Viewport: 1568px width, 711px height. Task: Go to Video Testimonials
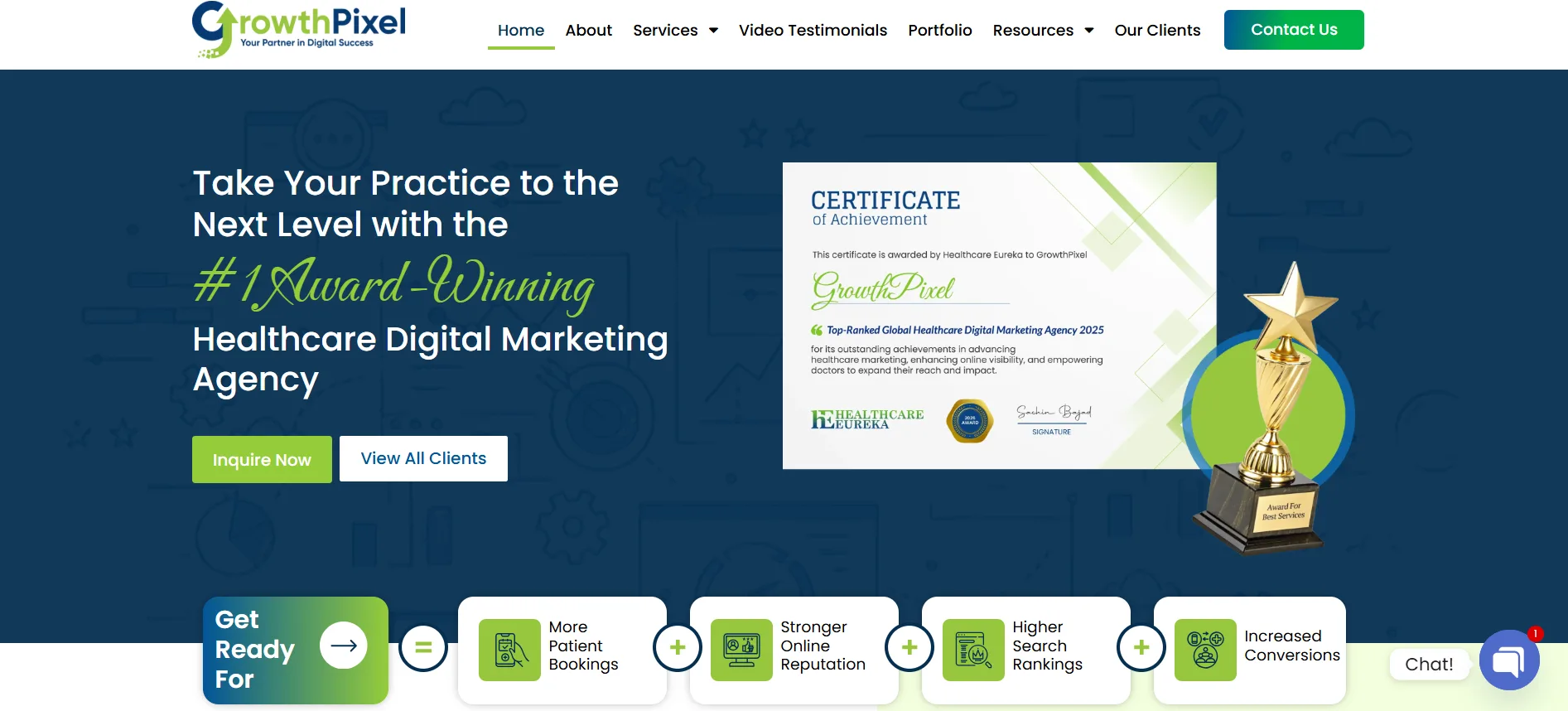point(813,31)
